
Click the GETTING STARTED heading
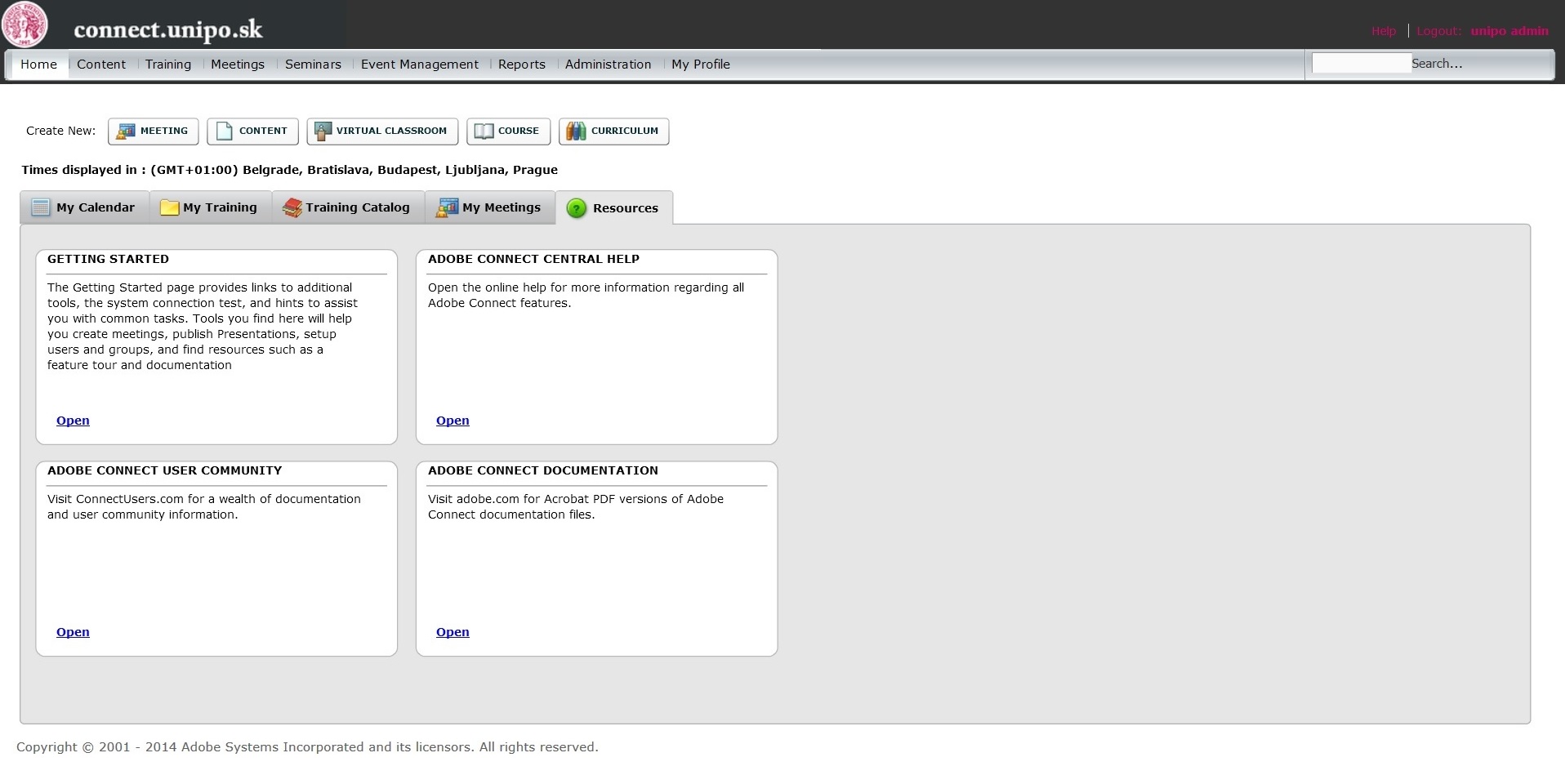[108, 259]
